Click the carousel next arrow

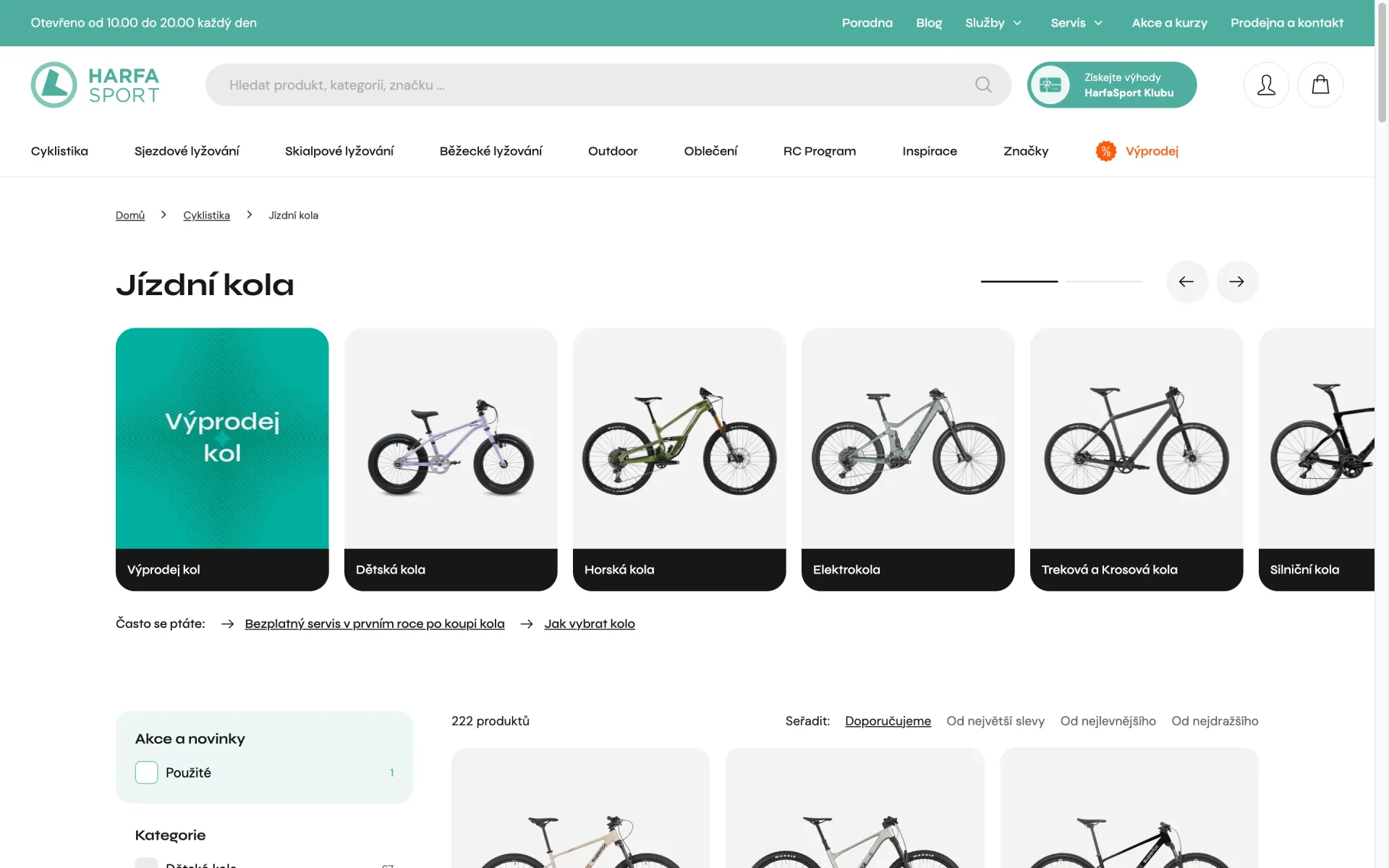[1237, 281]
